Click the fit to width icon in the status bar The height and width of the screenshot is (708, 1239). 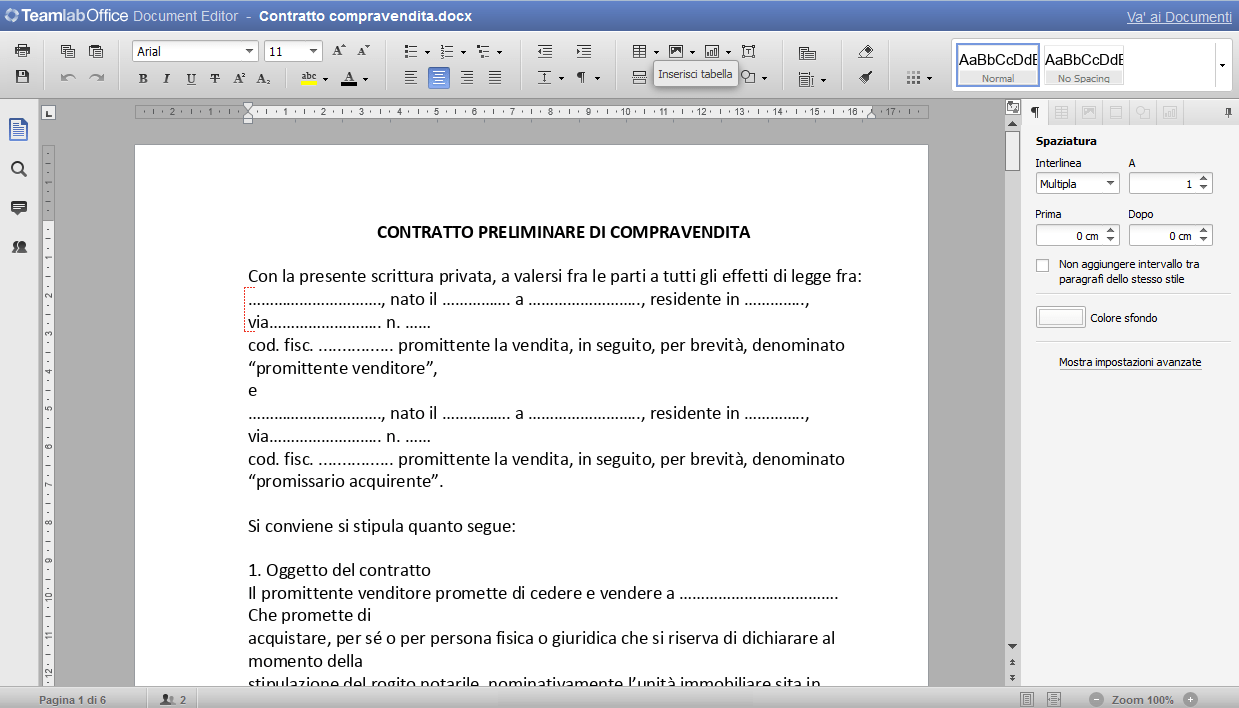(1054, 699)
